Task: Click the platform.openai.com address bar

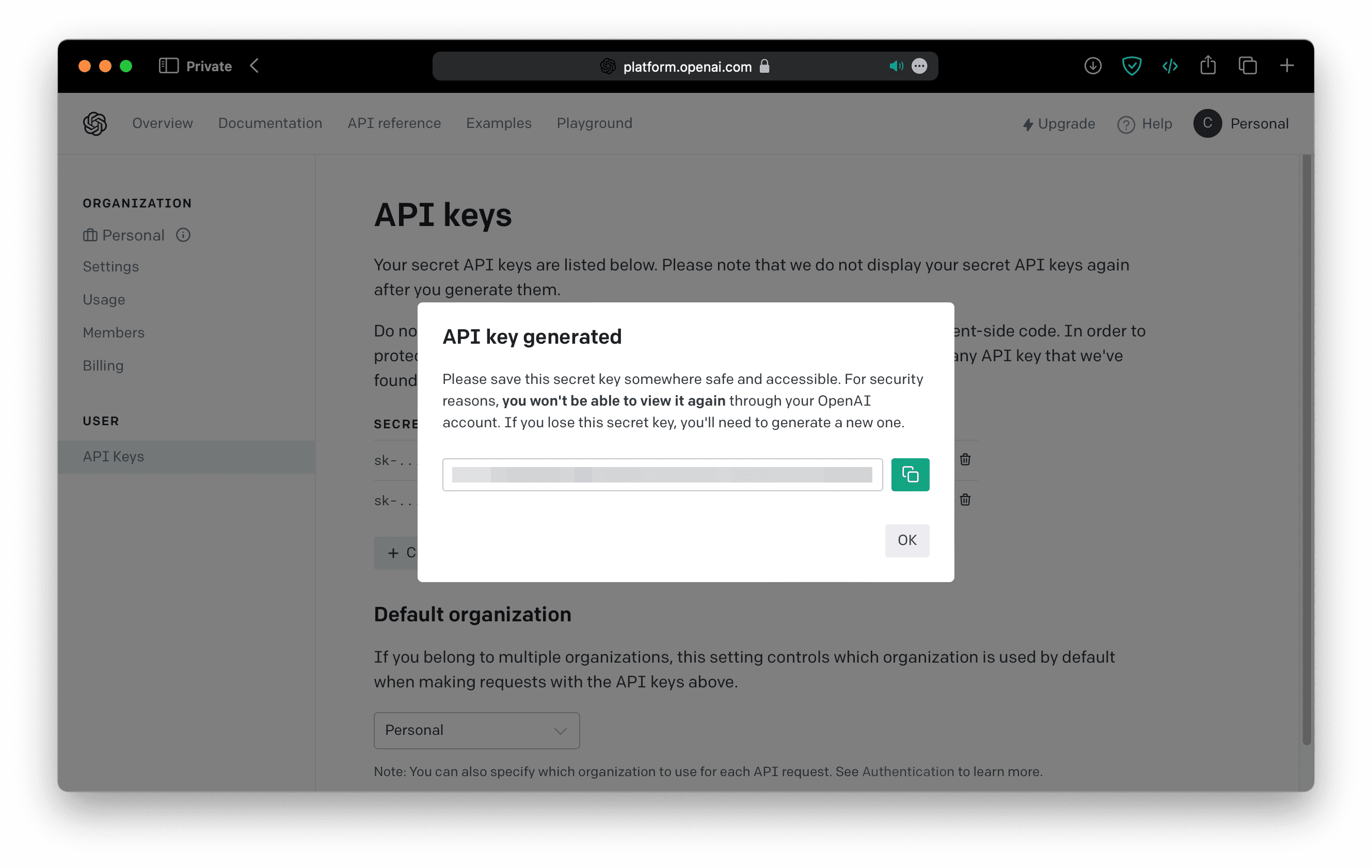Action: (x=685, y=67)
